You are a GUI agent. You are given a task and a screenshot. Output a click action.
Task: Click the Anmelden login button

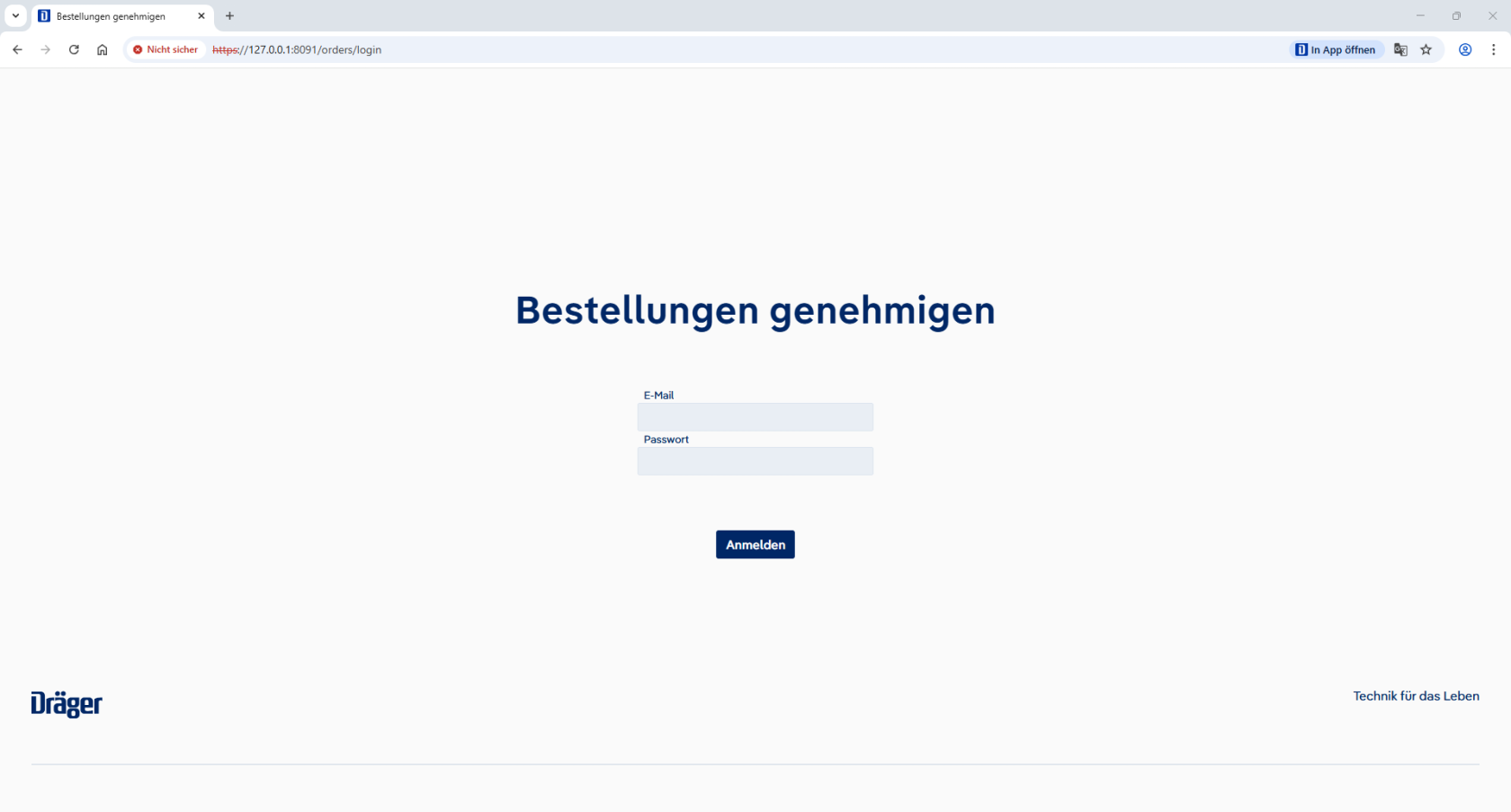pyautogui.click(x=755, y=544)
